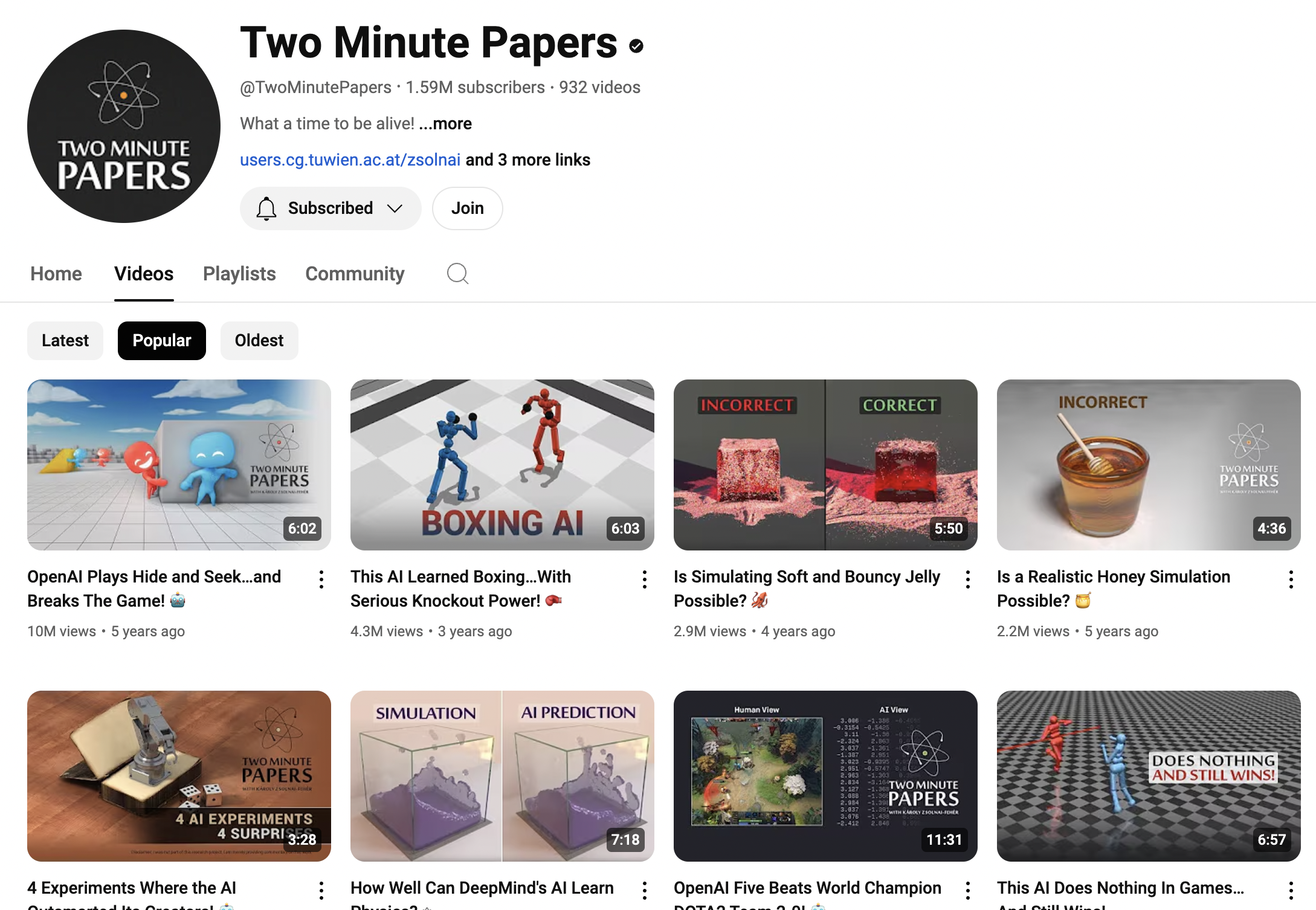This screenshot has height=910, width=1316.
Task: Play the Human View / AI View DOTA thumbnail
Action: [x=825, y=776]
